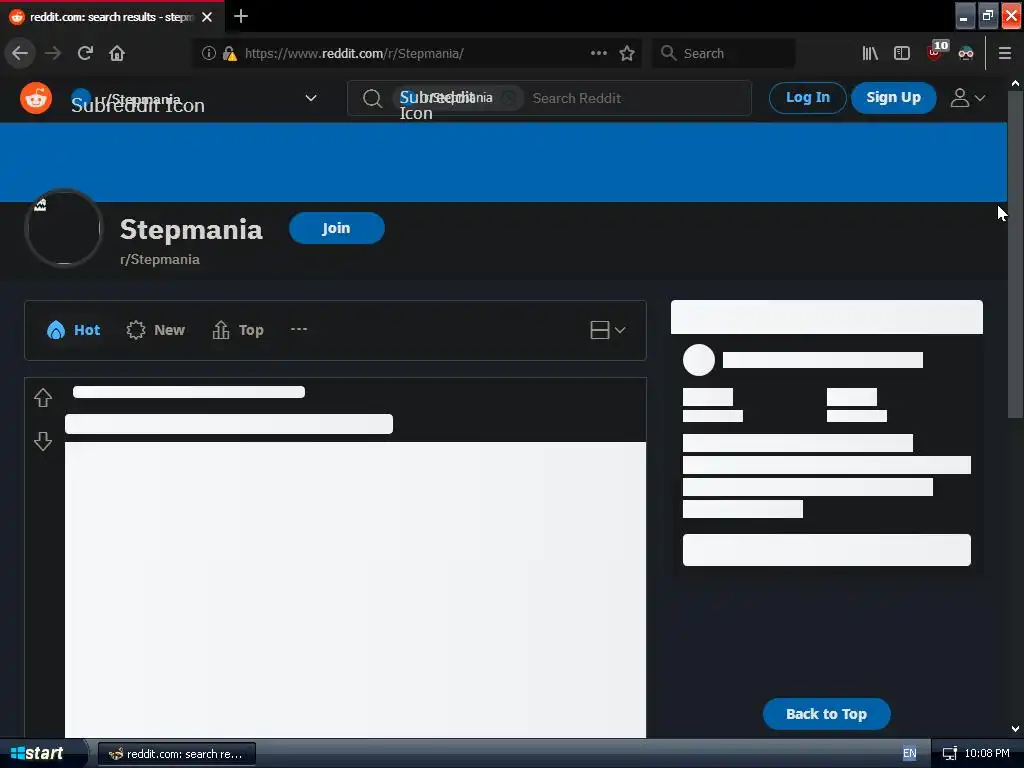The width and height of the screenshot is (1024, 768).
Task: Click the padlock warning icon in the address bar
Action: (x=229, y=53)
